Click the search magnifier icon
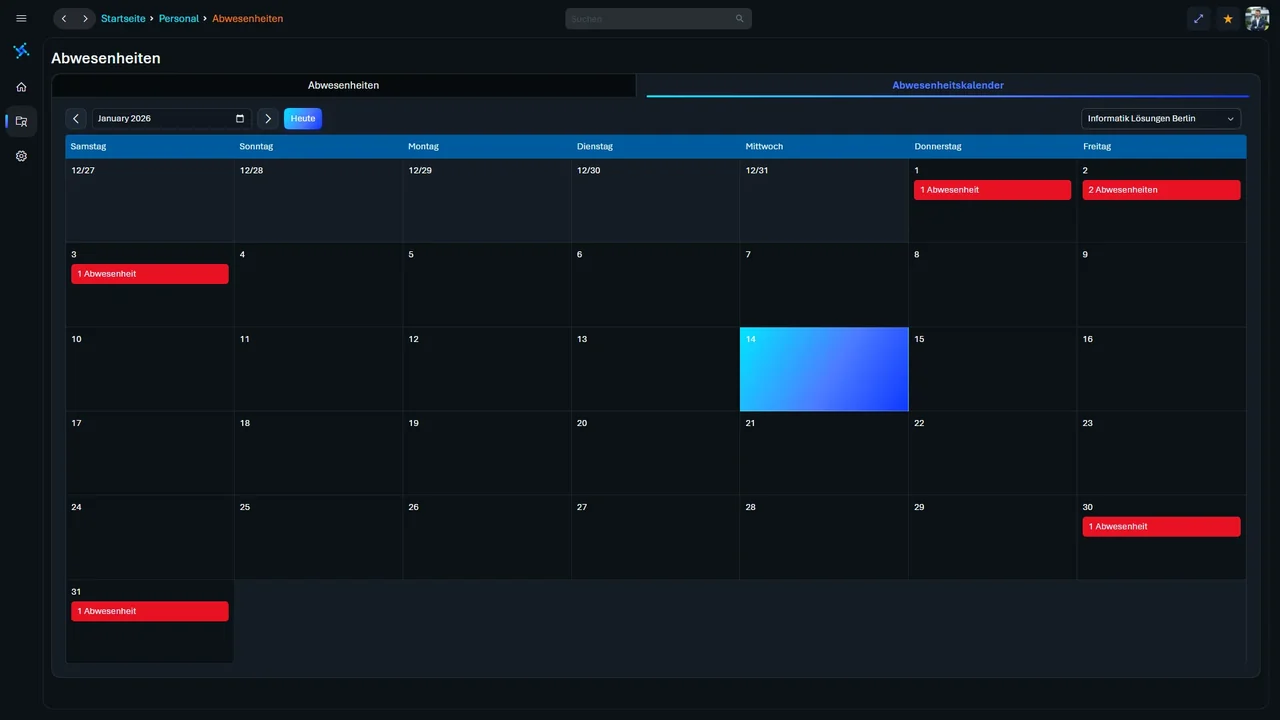Viewport: 1280px width, 720px height. pos(740,19)
